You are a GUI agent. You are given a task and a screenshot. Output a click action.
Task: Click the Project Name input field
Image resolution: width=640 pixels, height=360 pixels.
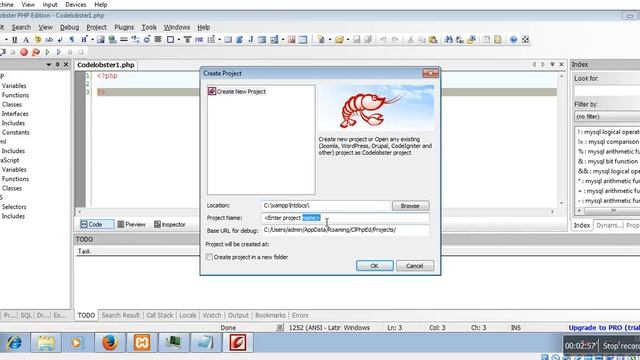point(345,218)
